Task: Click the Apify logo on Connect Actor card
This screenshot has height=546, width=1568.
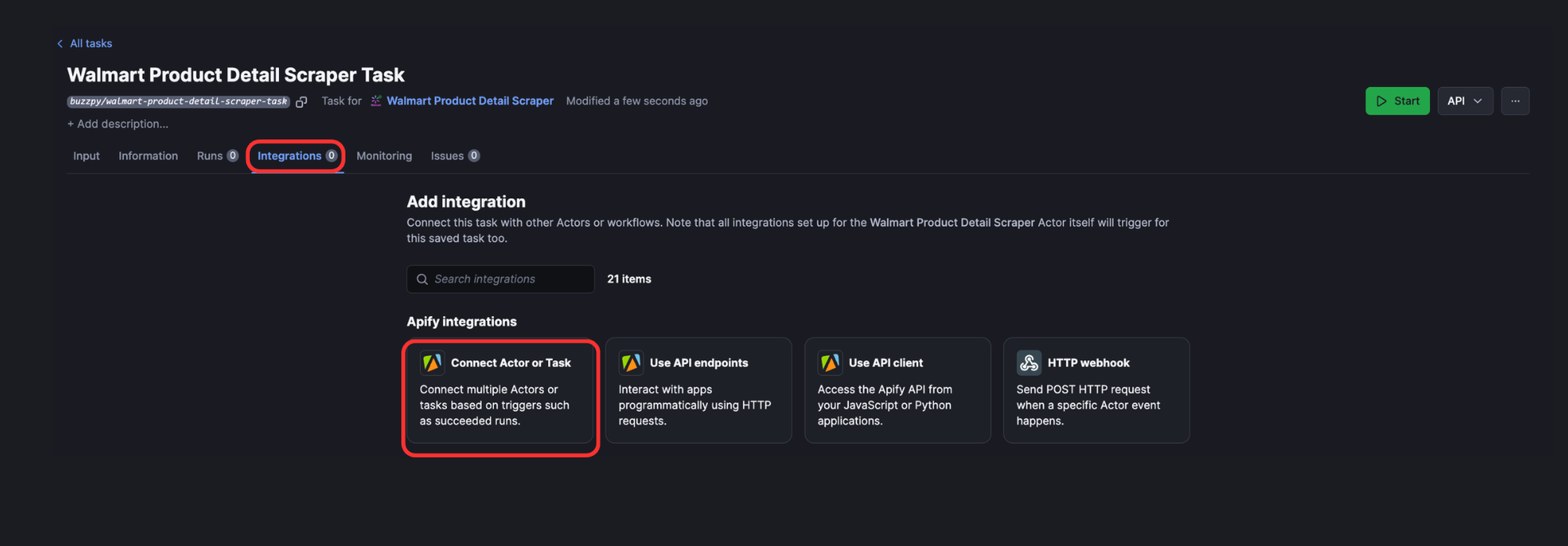Action: click(x=432, y=363)
